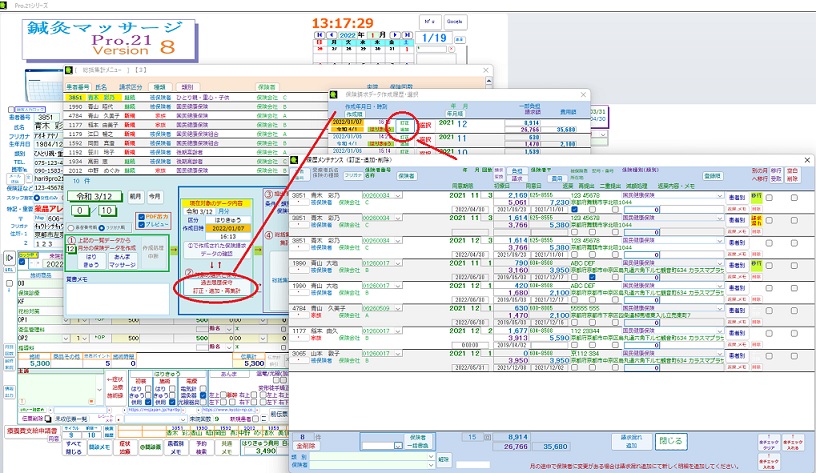
Task: Sort history list by 年月順
Action: (x=454, y=113)
